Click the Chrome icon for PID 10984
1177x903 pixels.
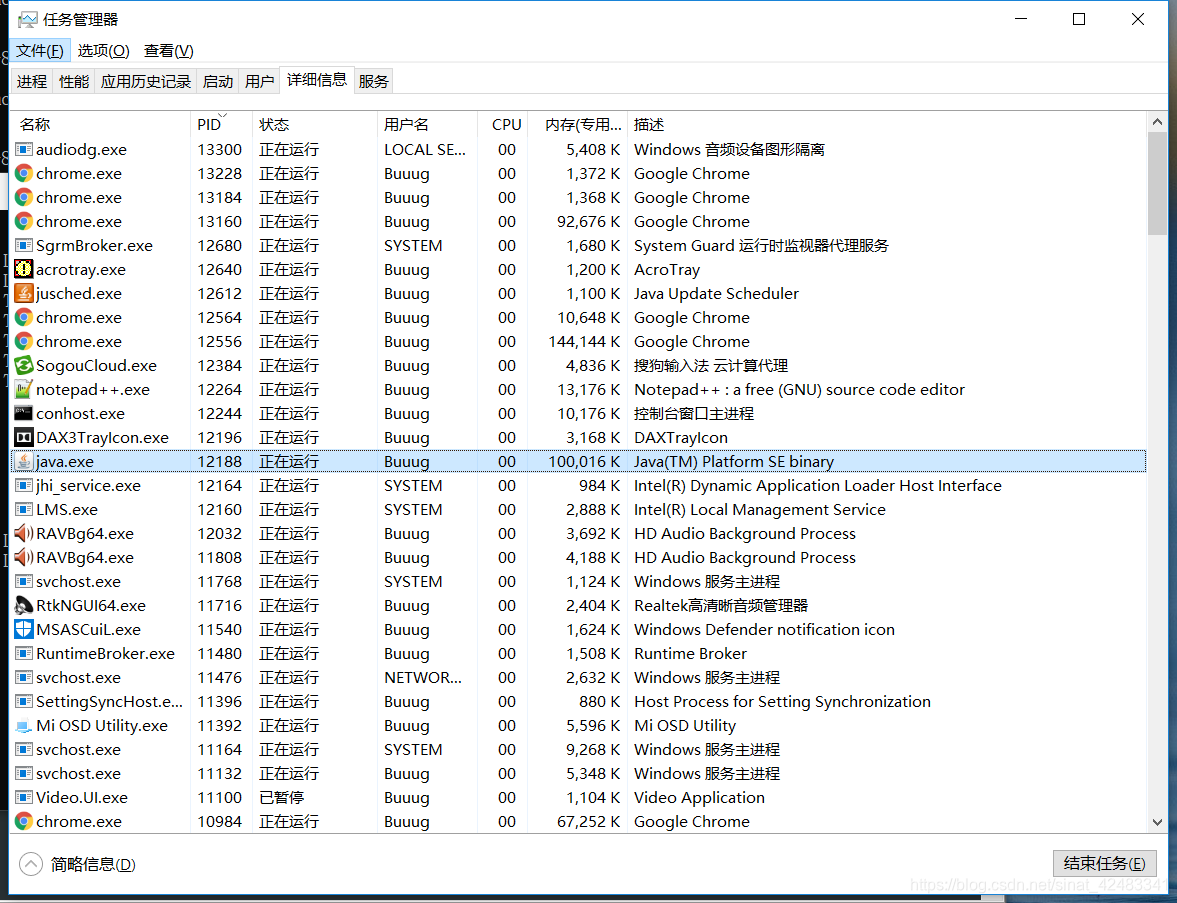tap(24, 822)
